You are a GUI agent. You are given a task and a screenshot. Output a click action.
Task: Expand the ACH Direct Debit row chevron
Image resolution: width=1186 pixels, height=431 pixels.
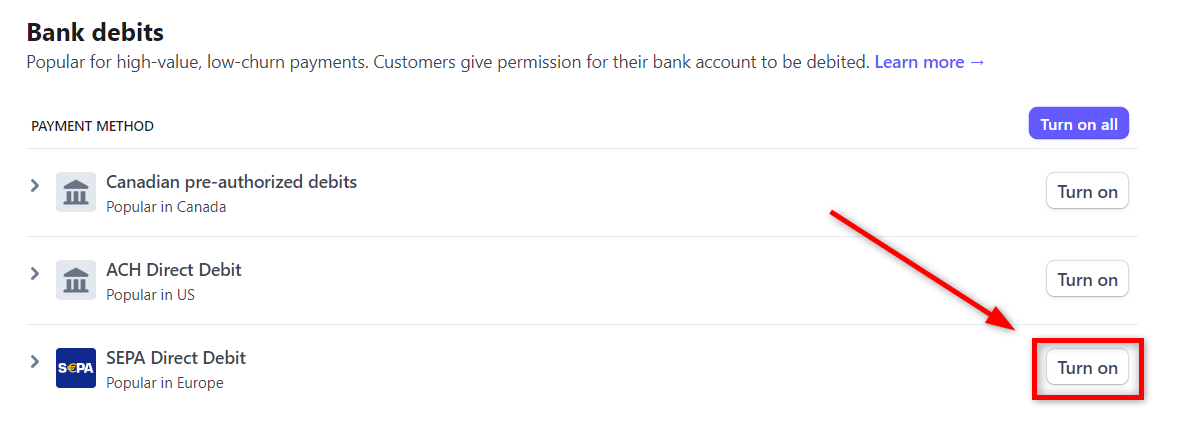click(34, 273)
